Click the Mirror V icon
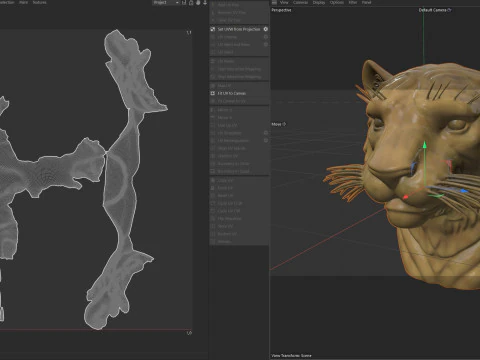 (213, 117)
